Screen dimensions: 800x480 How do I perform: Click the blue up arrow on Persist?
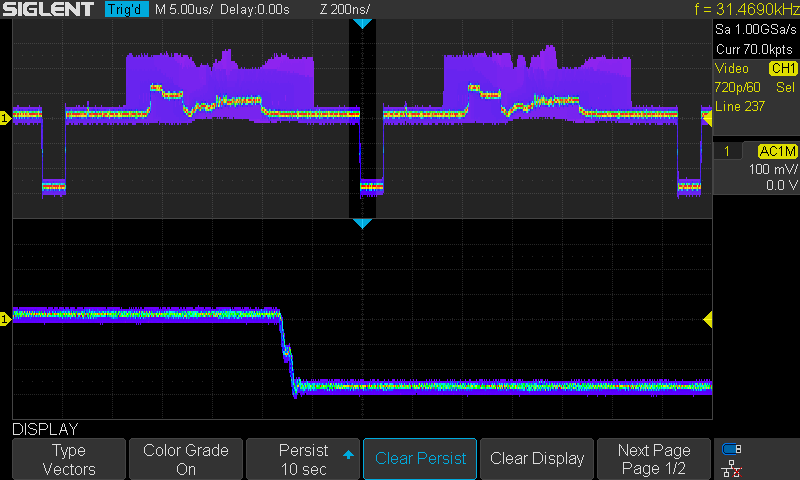tap(348, 454)
